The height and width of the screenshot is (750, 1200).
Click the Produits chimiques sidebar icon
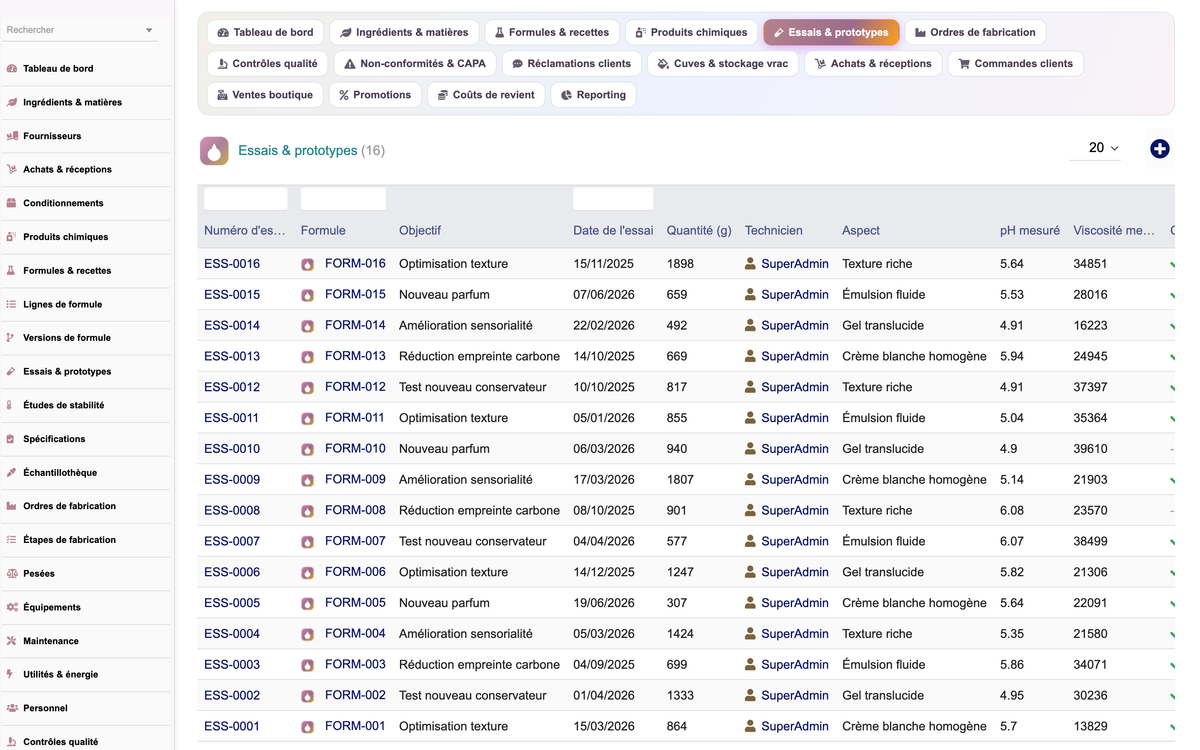[12, 237]
